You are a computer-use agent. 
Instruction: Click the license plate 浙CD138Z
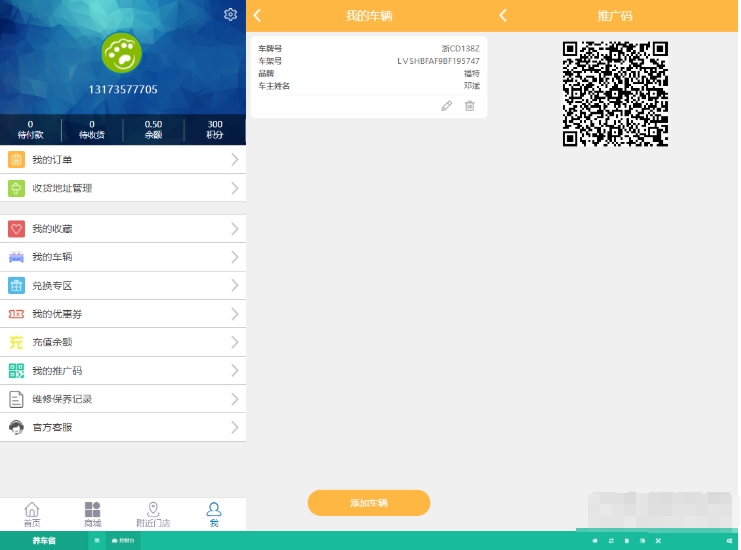click(x=461, y=48)
